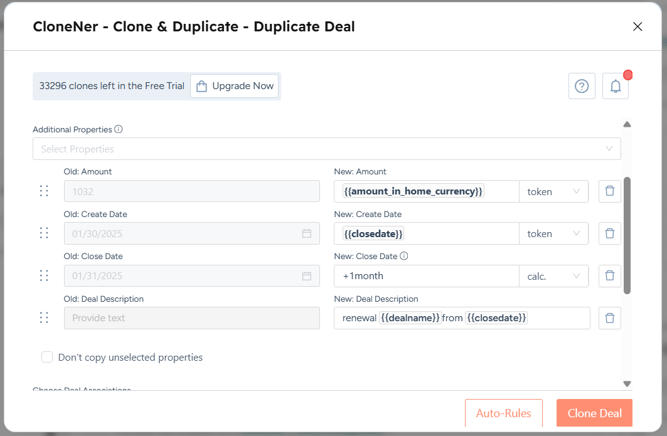This screenshot has width=667, height=436.
Task: Open the notifications bell icon
Action: click(x=615, y=86)
